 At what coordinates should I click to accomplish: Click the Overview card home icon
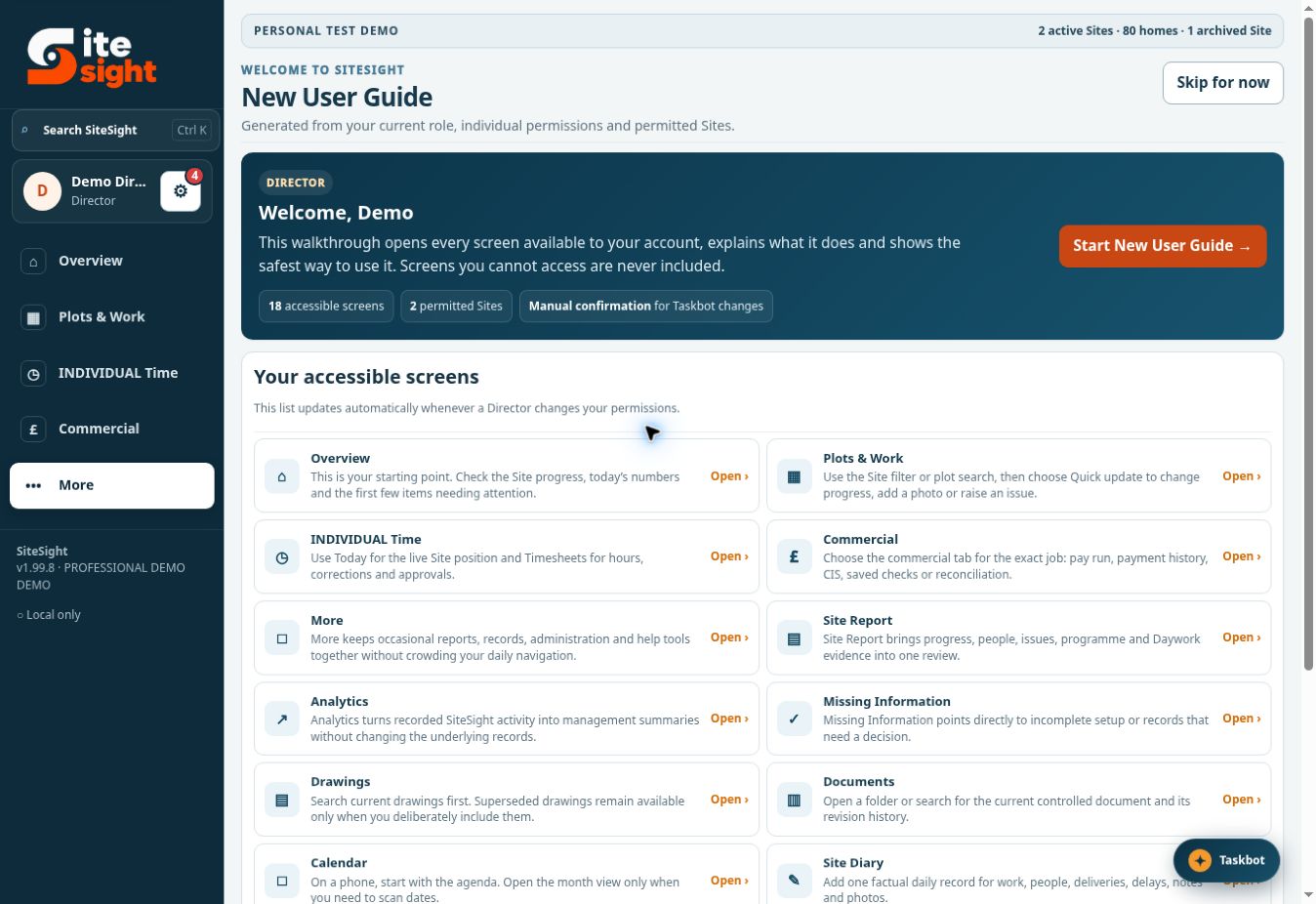(282, 476)
